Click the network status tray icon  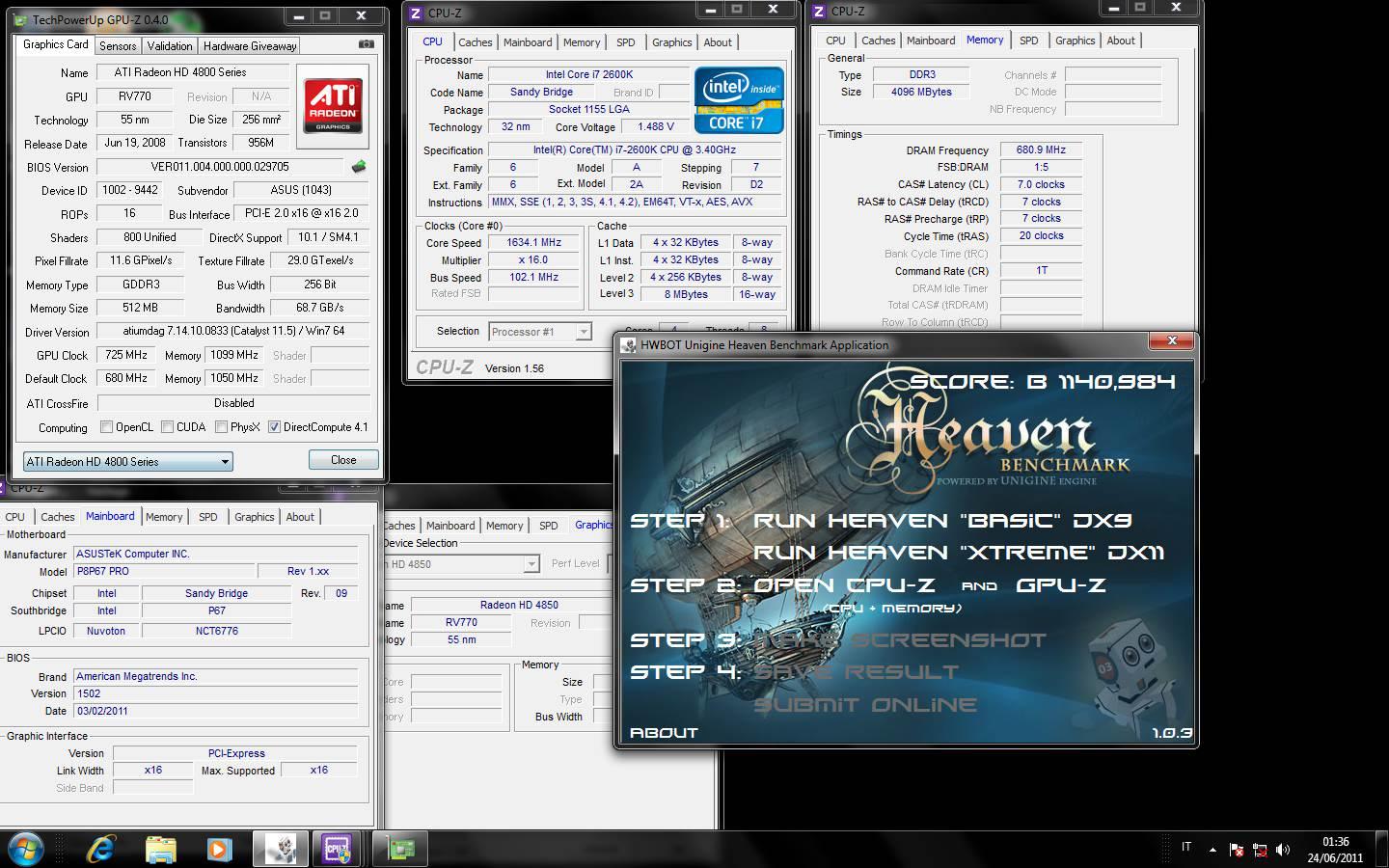coord(1260,850)
